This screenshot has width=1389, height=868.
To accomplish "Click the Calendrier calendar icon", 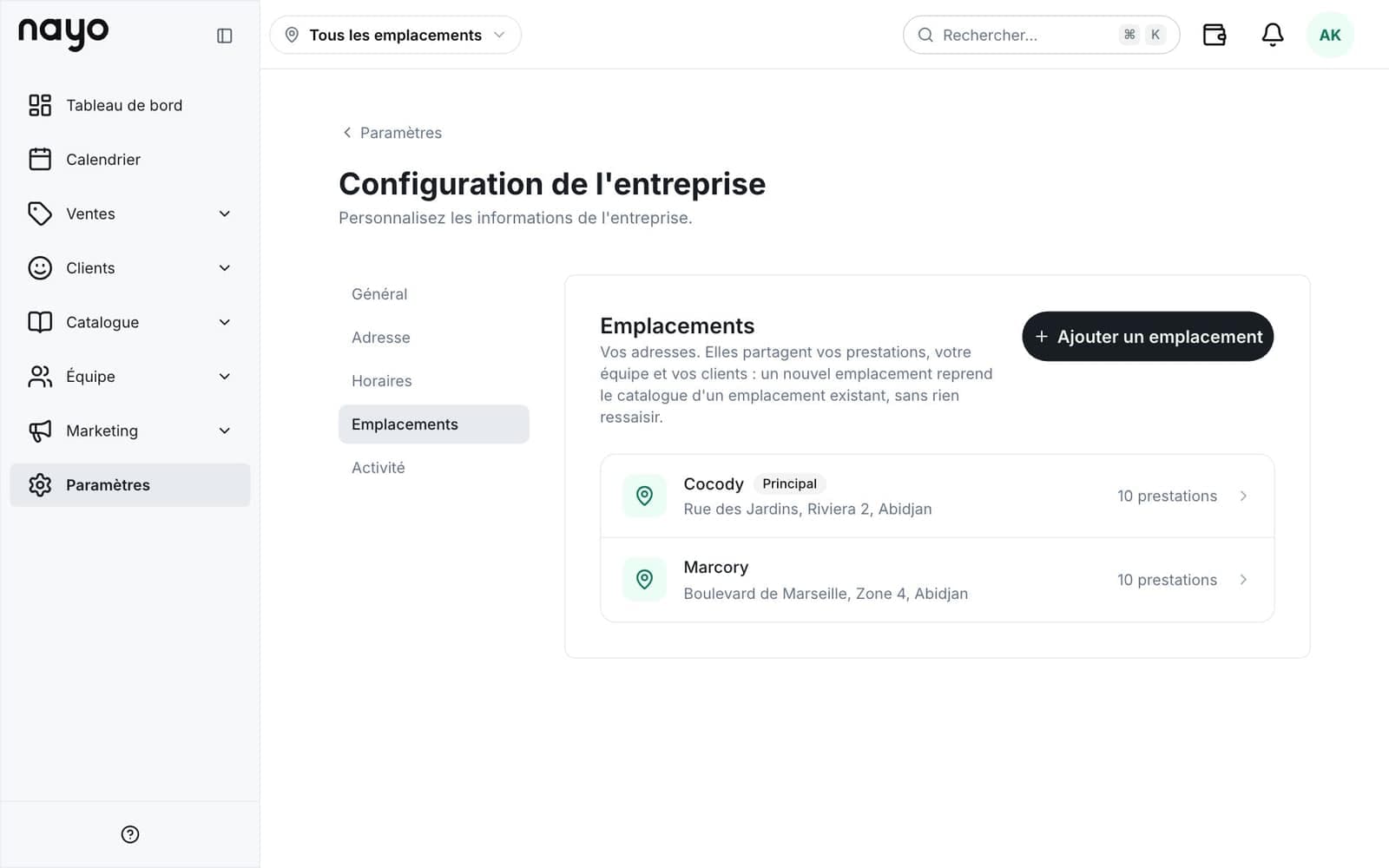I will pyautogui.click(x=40, y=159).
